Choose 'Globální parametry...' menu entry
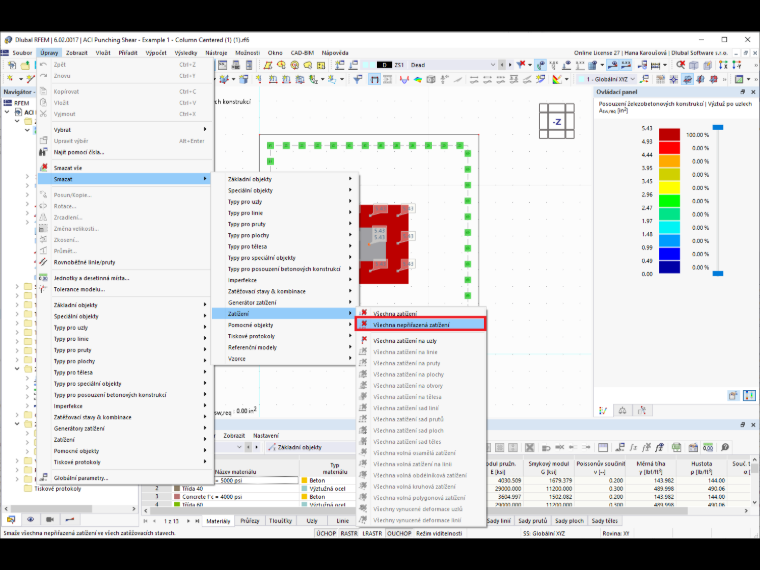The height and width of the screenshot is (570, 760). point(125,478)
